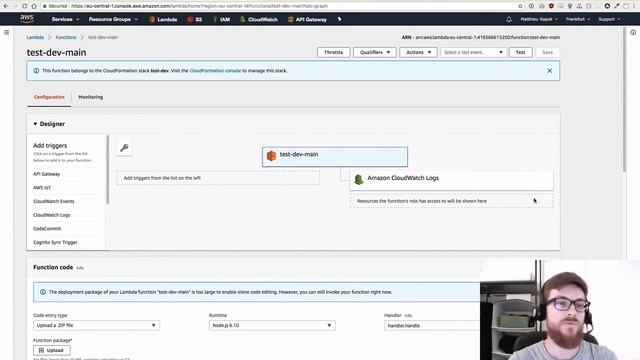The width and height of the screenshot is (640, 360).
Task: Switch to the Monitoring tab
Action: [x=91, y=97]
